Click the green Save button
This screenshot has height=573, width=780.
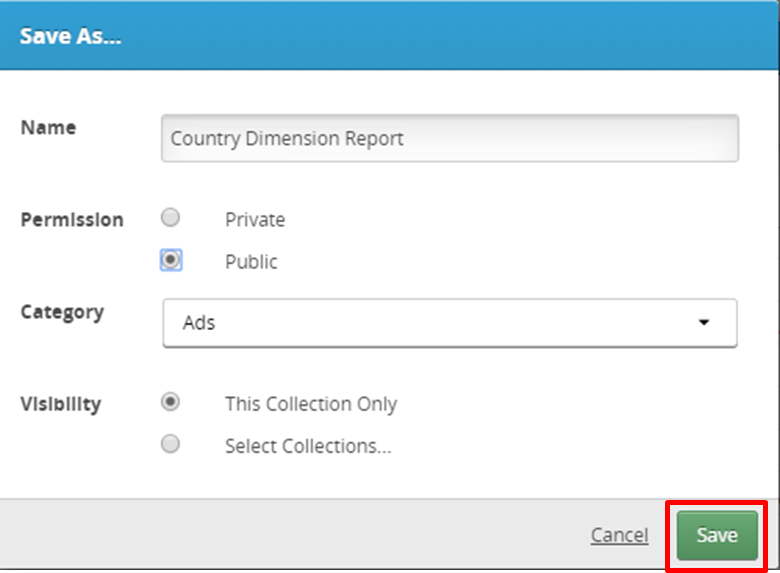pos(717,535)
